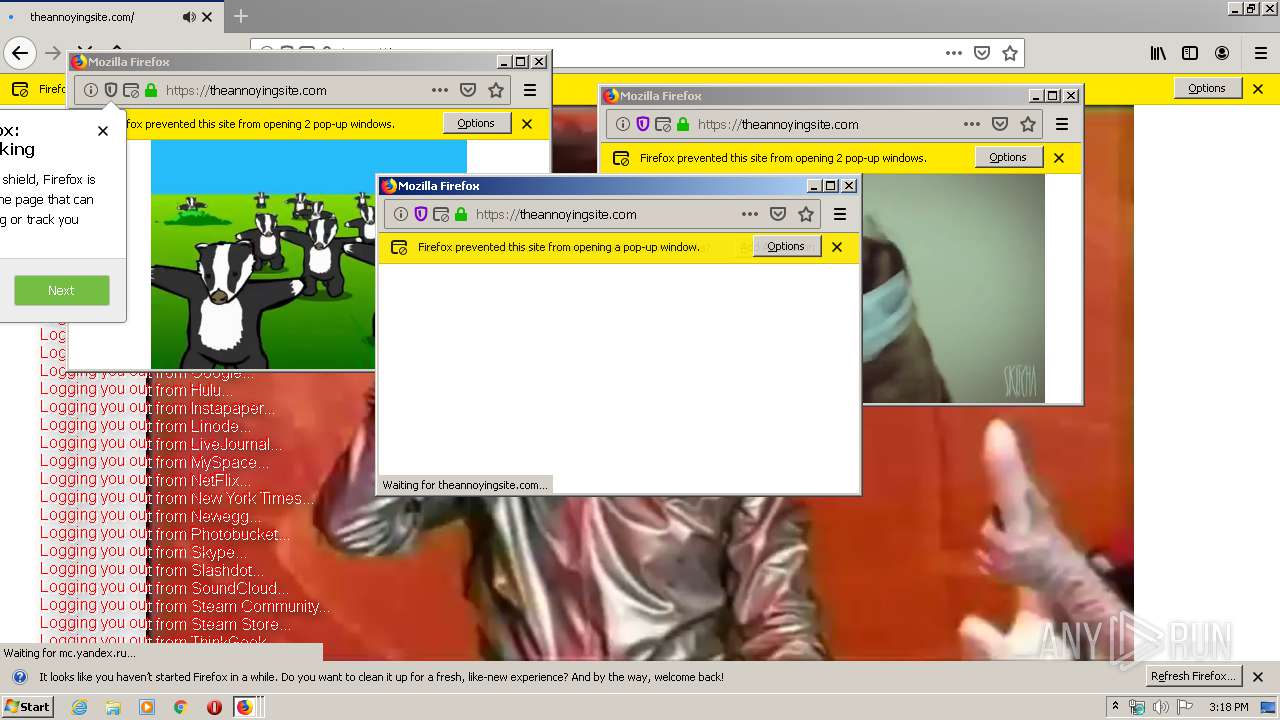Show sidebars in the main Firefox window
The width and height of the screenshot is (1280, 720).
(1190, 53)
